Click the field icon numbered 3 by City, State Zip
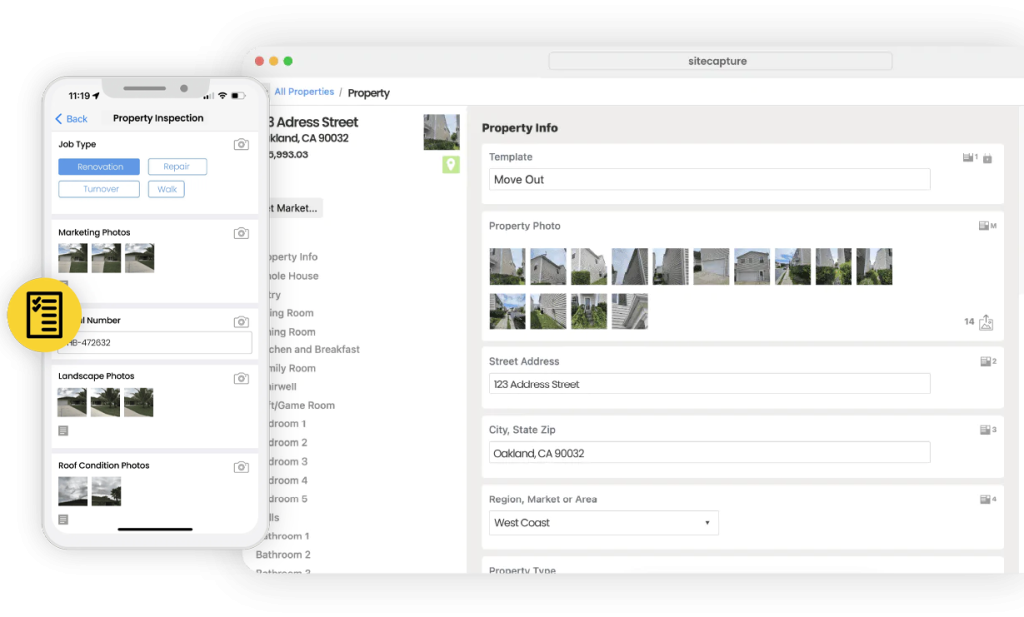Viewport: 1024px width, 617px height. 988,430
